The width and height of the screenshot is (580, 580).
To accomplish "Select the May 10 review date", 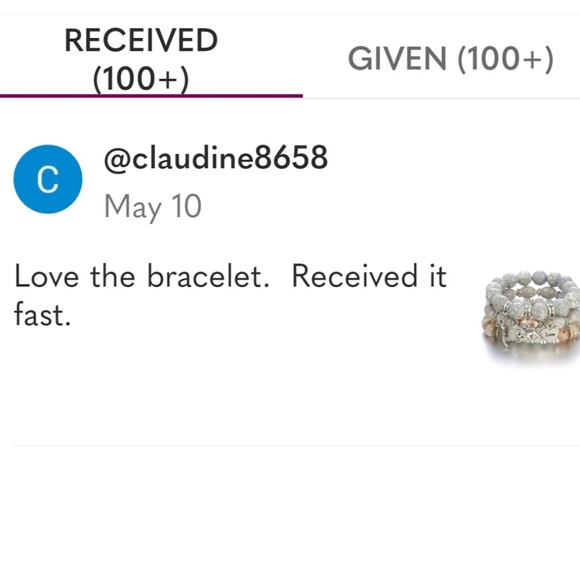I will coord(153,207).
